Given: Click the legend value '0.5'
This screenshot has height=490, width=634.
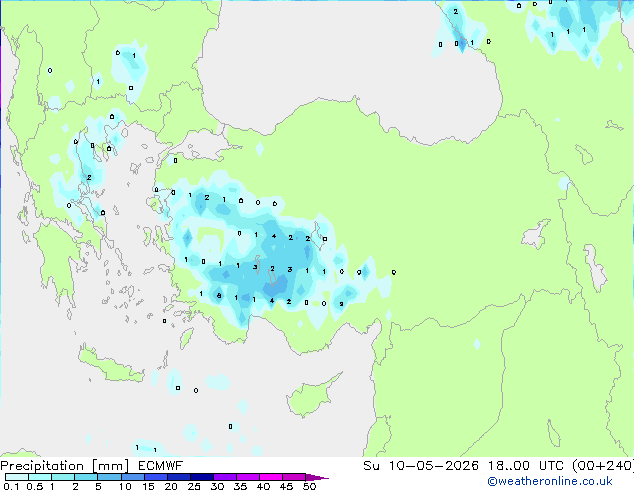Looking at the screenshot, I should pos(34,486).
